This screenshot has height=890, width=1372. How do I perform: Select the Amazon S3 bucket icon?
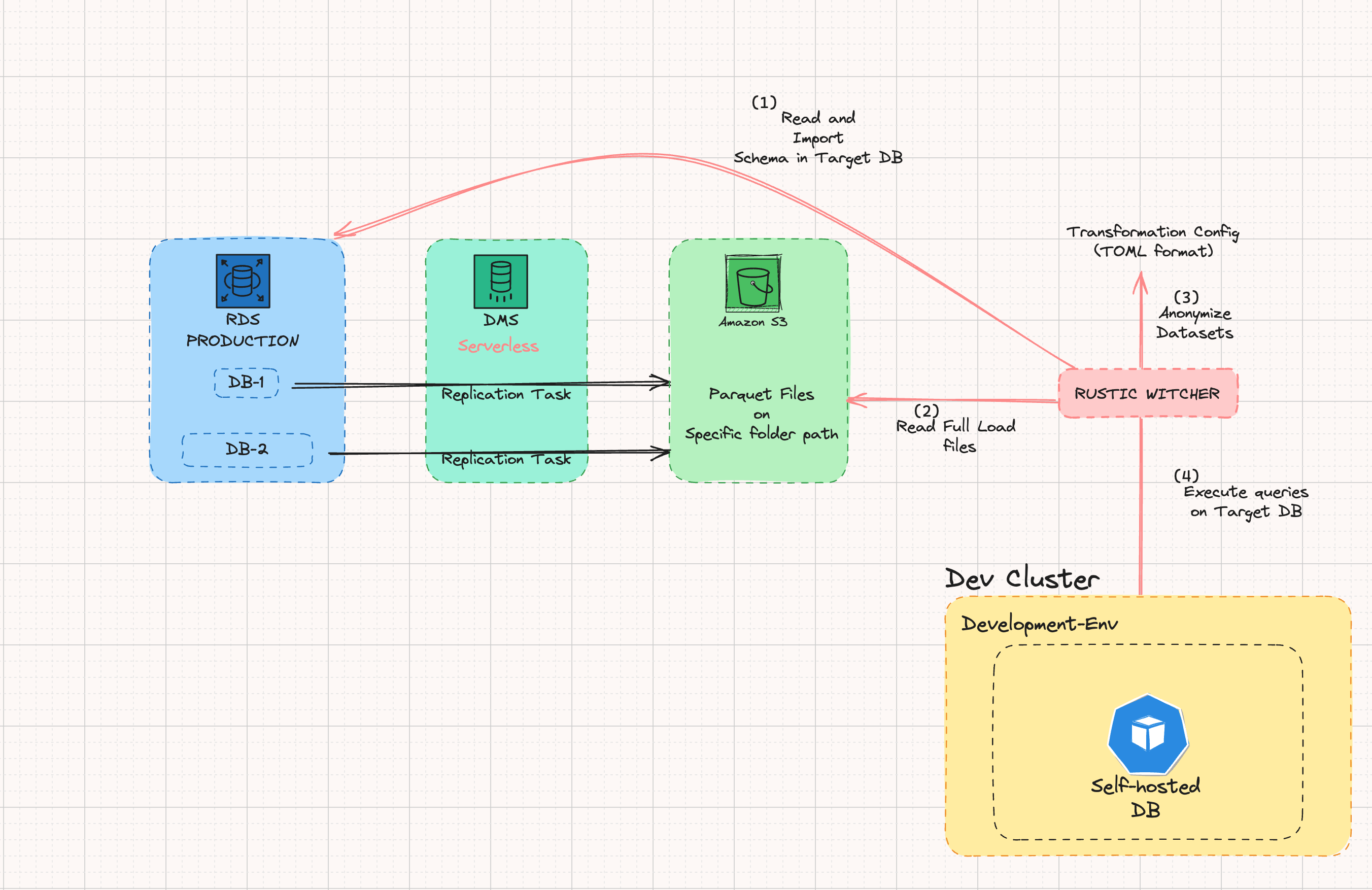pos(753,284)
